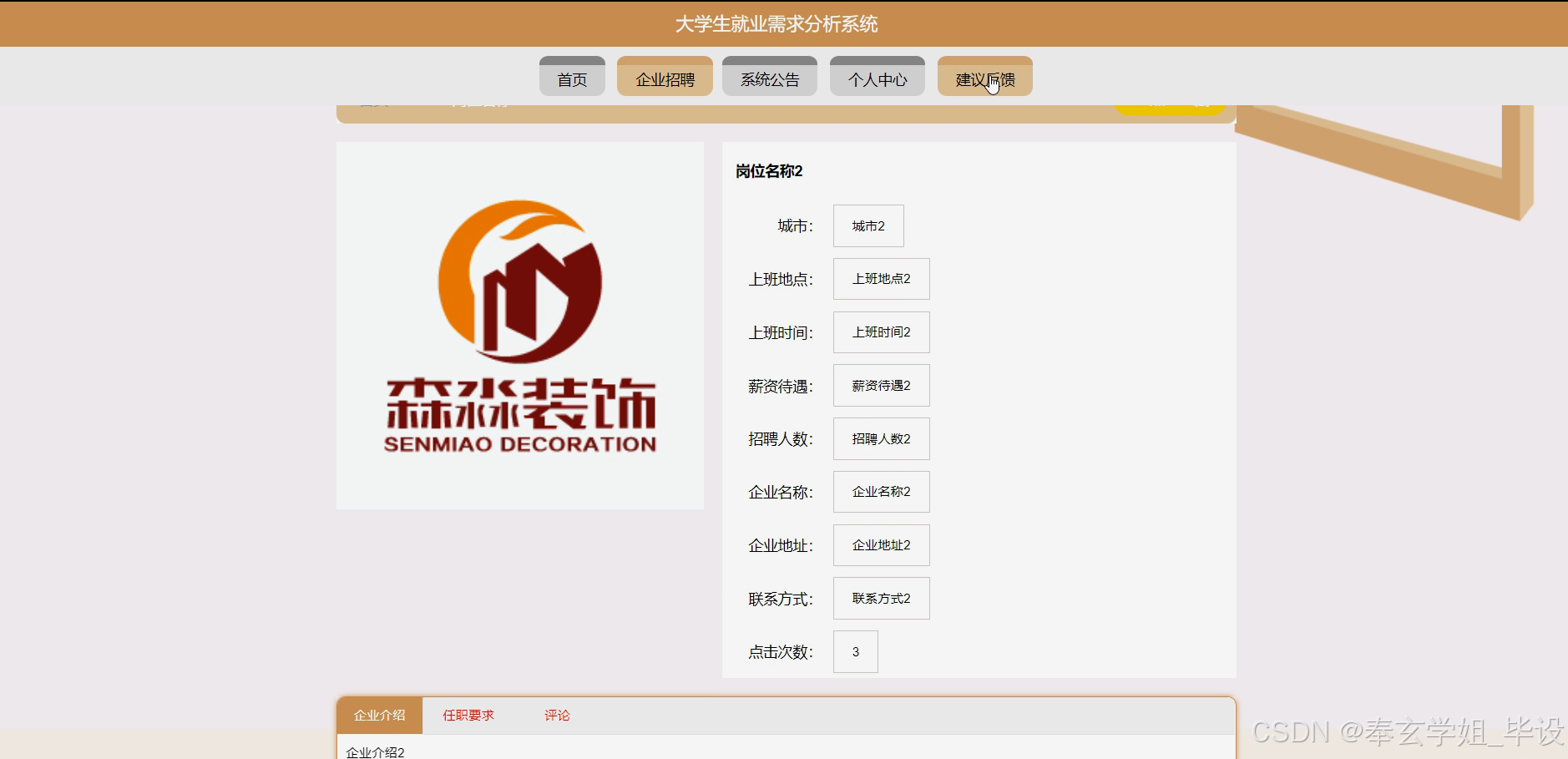Screen dimensions: 1568x759
Task: Open the 建议反馈 navigation tab
Action: tap(985, 77)
